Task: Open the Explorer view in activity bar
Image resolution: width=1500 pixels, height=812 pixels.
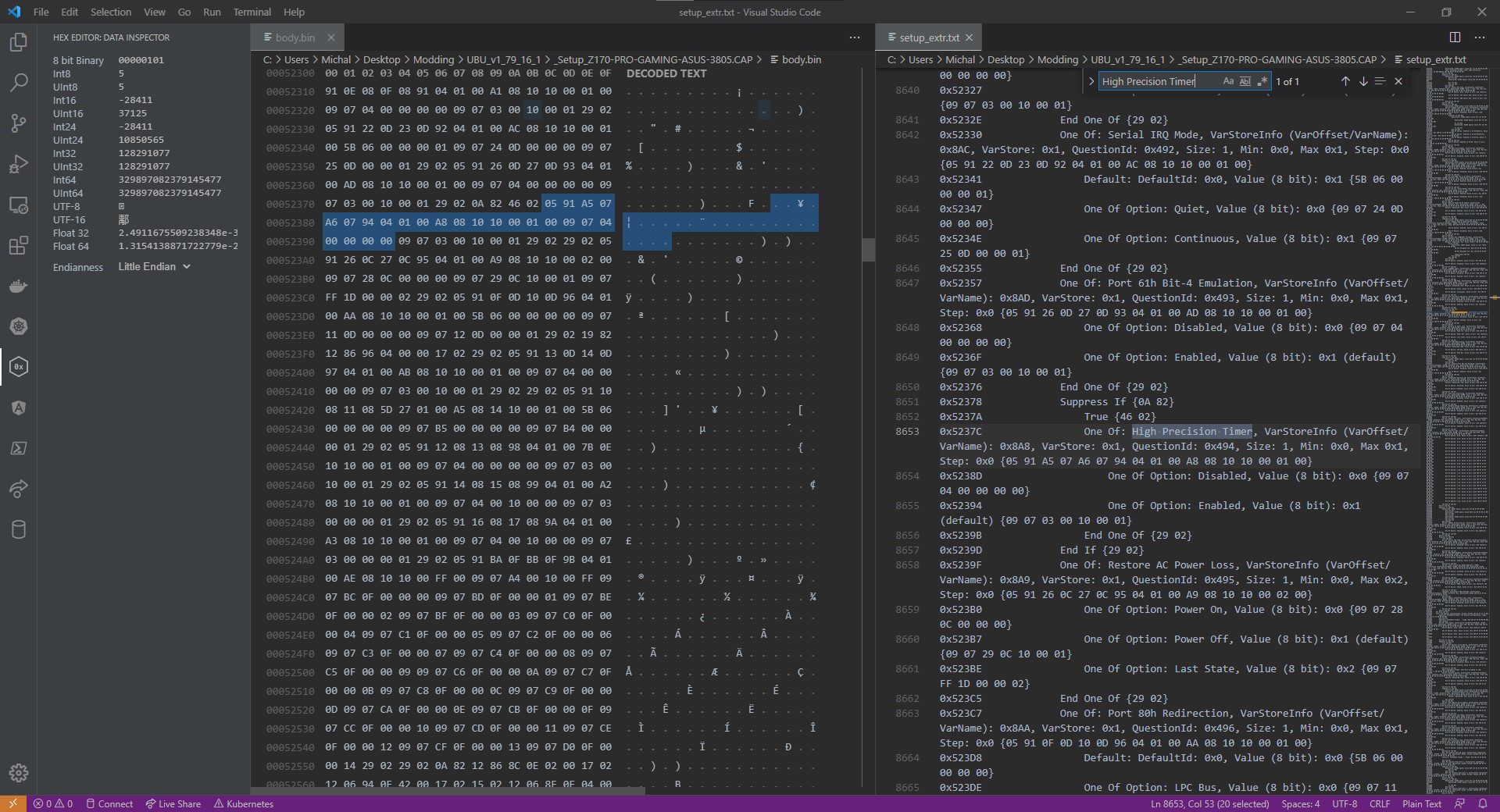Action: [x=19, y=42]
